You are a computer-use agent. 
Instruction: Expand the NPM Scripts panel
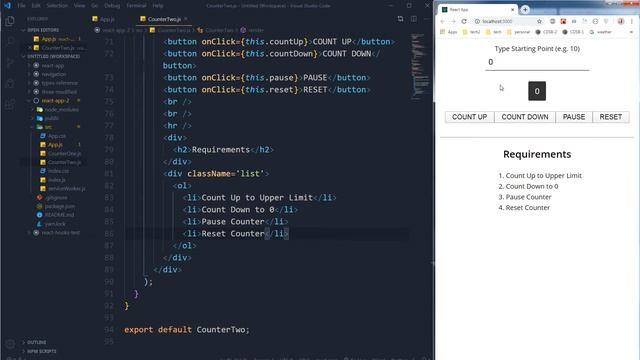point(41,351)
